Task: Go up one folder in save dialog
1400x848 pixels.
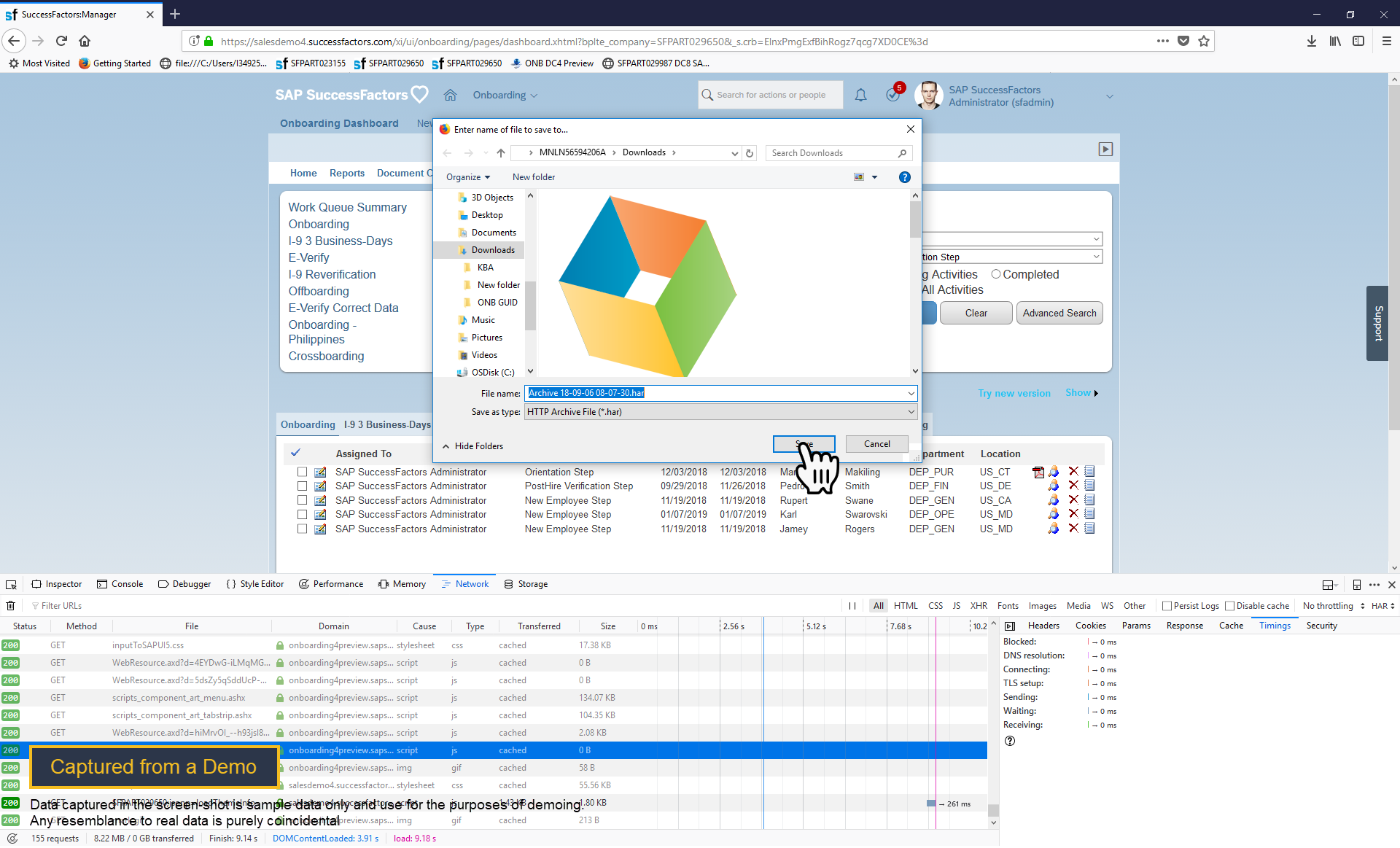Action: (x=501, y=153)
